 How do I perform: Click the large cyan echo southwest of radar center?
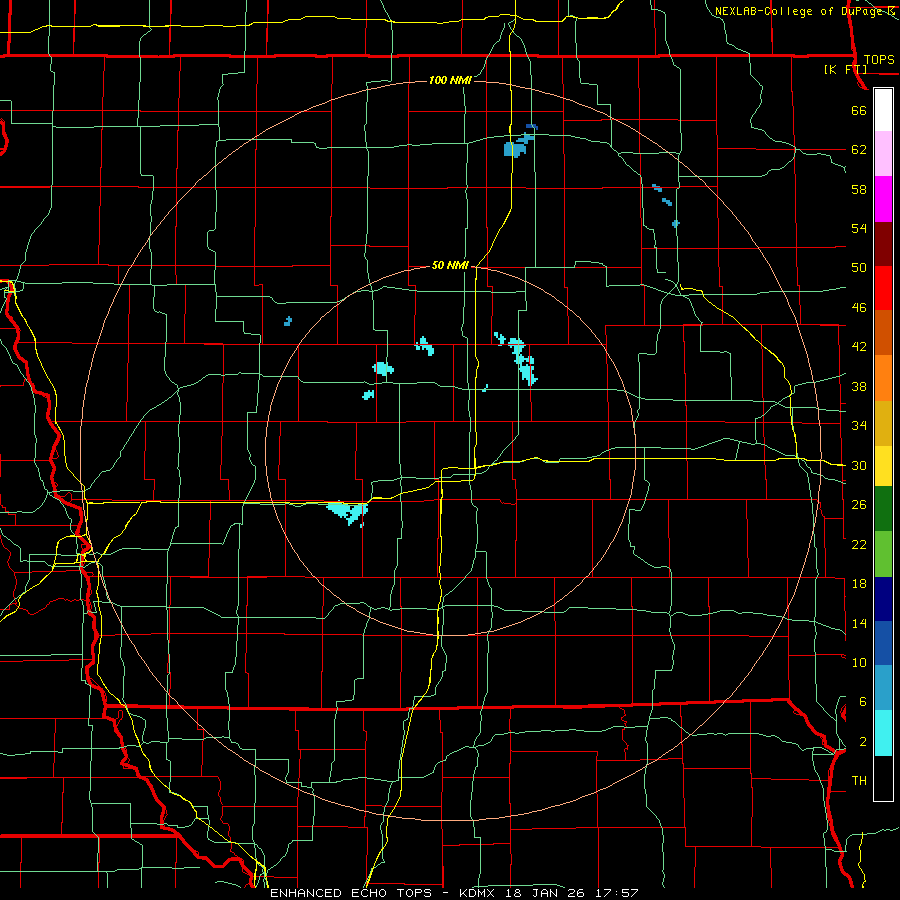click(348, 512)
